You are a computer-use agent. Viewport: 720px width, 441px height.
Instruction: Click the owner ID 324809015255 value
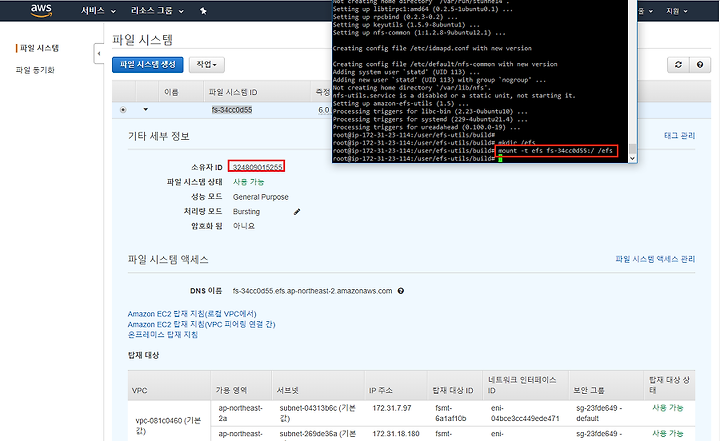tap(257, 167)
